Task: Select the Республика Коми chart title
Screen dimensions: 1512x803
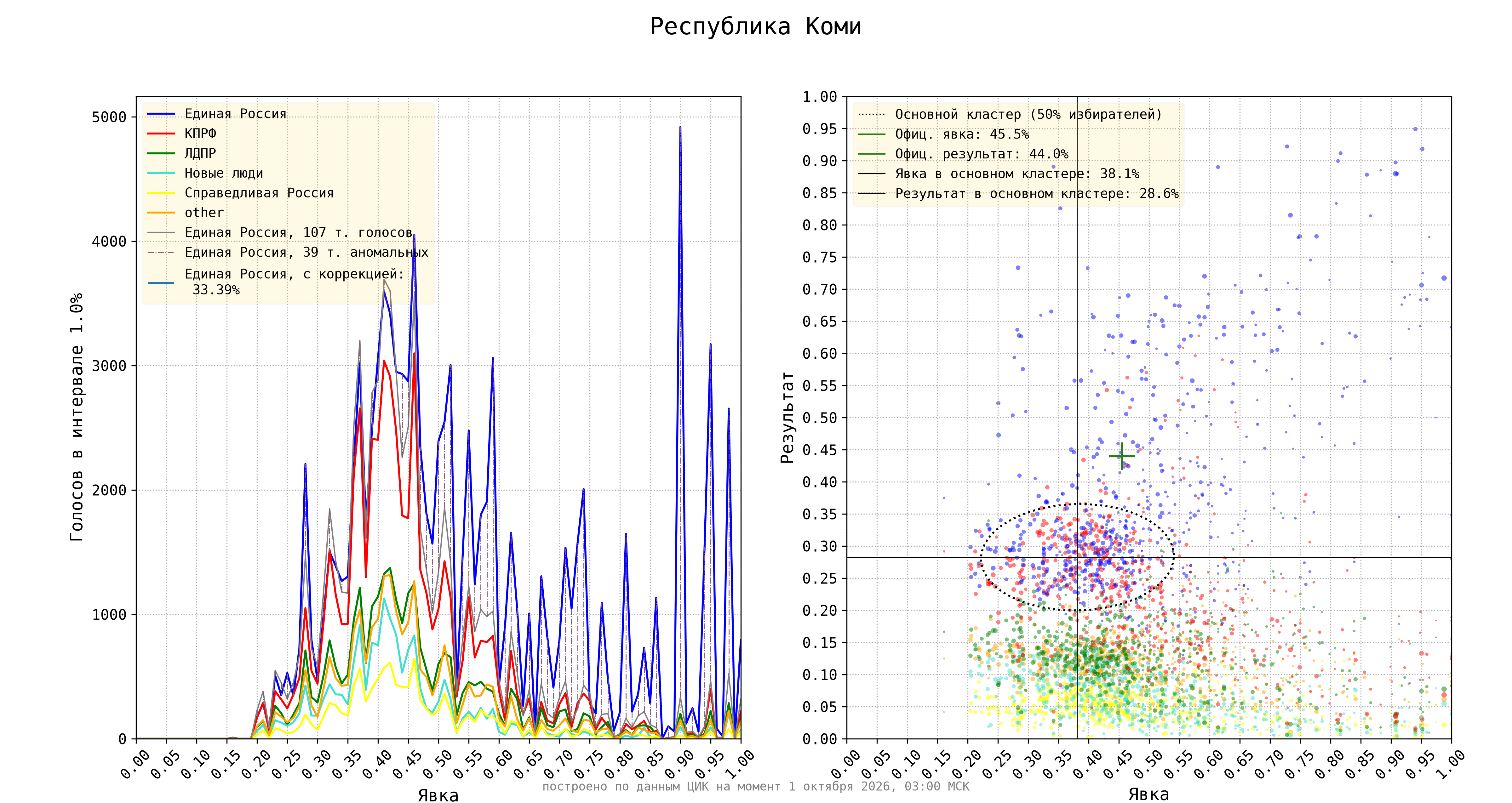Action: point(755,27)
